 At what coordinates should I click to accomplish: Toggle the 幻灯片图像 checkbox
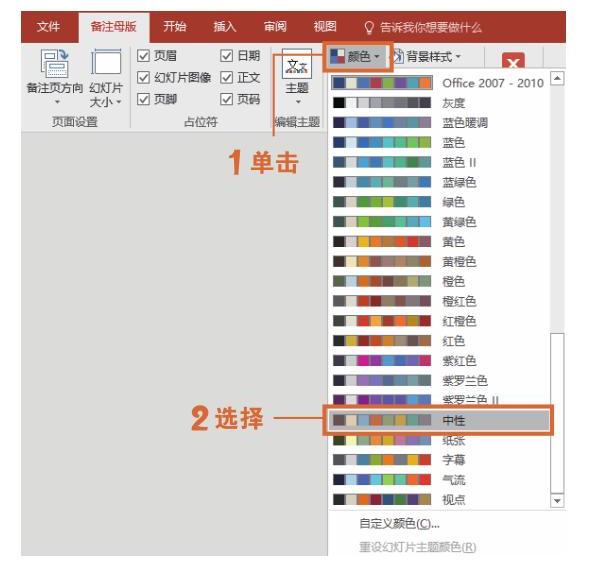coord(143,78)
